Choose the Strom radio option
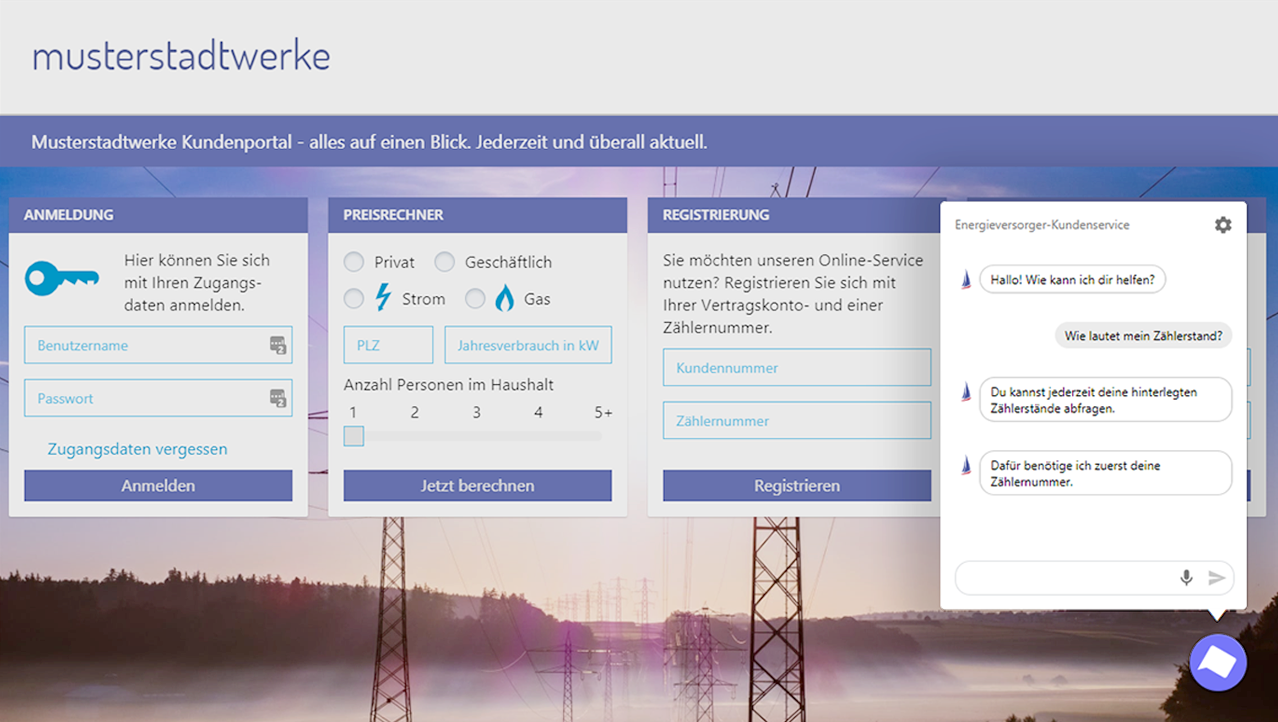The width and height of the screenshot is (1278, 722). [x=354, y=298]
